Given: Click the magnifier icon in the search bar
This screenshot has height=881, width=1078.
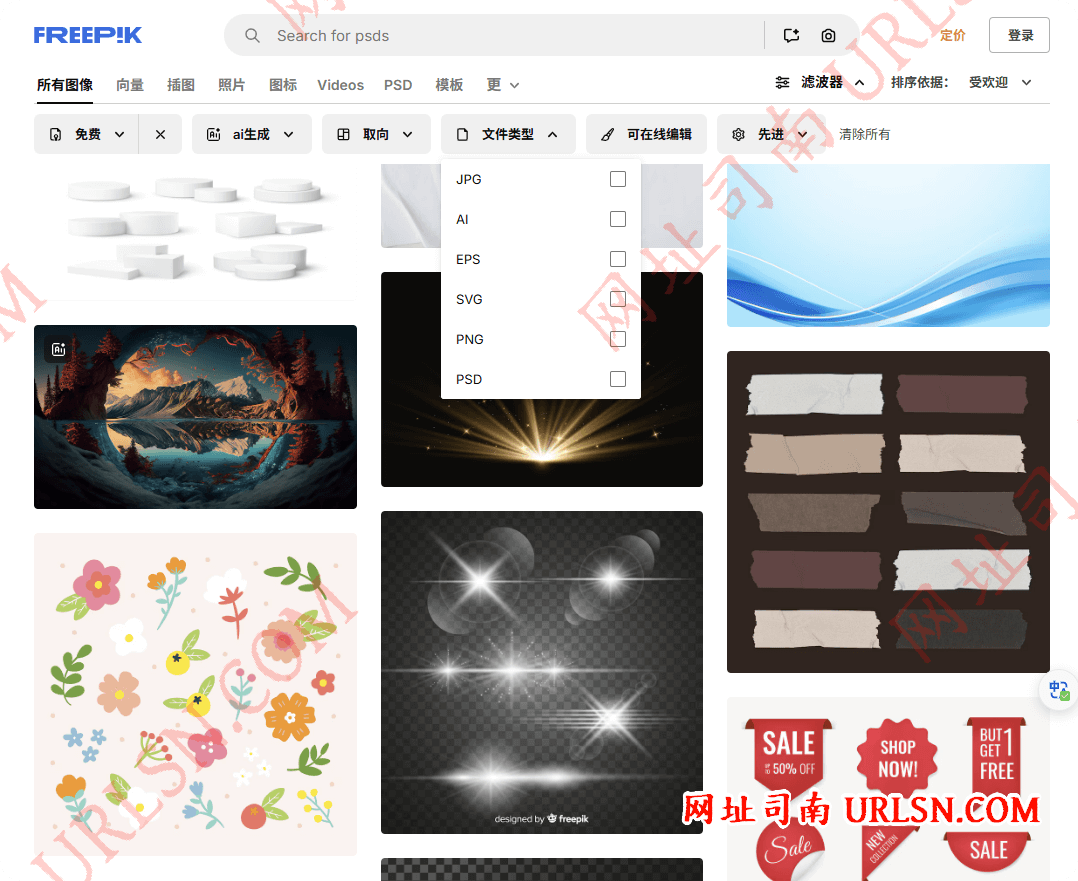Looking at the screenshot, I should pos(252,35).
